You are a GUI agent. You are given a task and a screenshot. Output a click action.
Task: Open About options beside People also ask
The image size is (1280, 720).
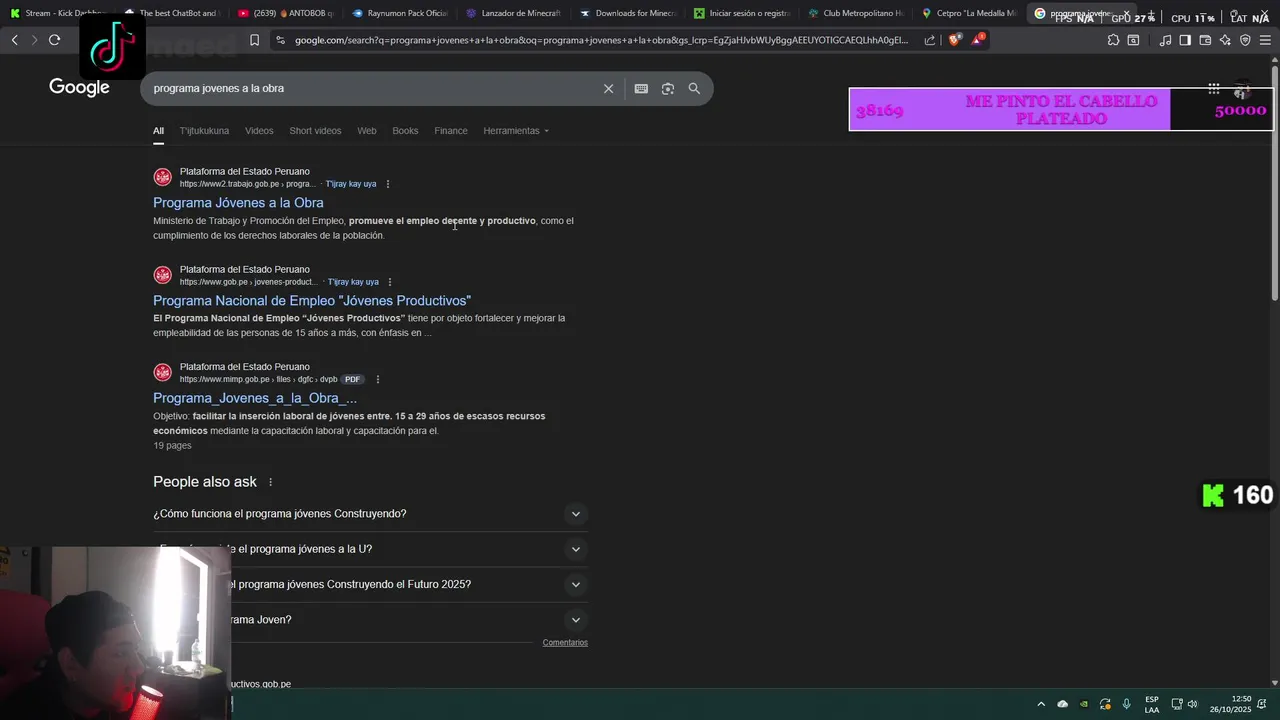[x=270, y=482]
